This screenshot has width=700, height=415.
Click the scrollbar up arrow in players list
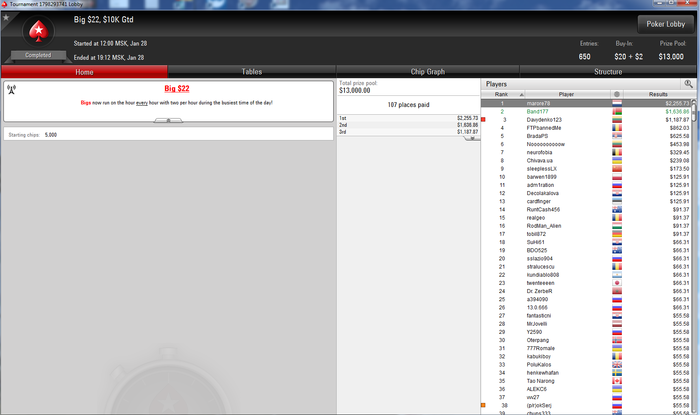694,101
